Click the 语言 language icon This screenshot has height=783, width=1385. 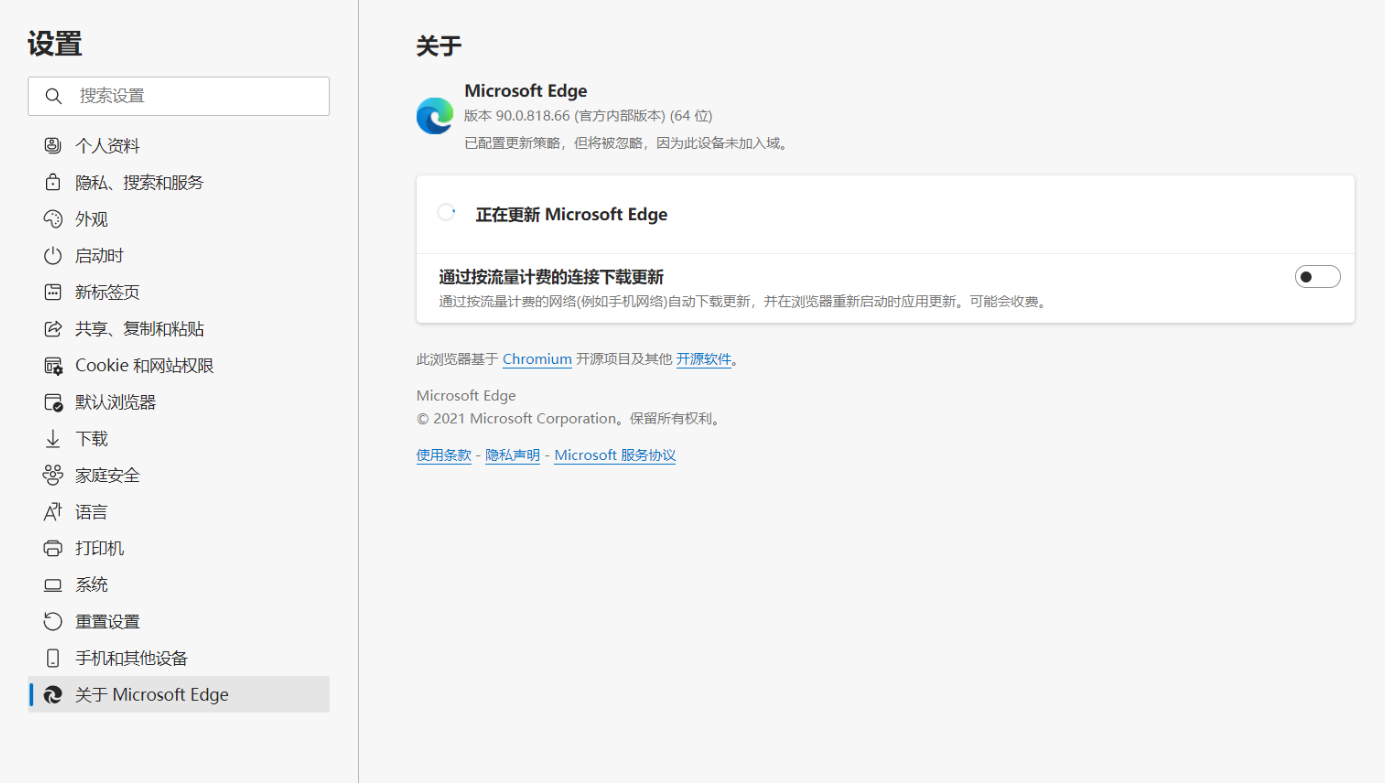53,512
